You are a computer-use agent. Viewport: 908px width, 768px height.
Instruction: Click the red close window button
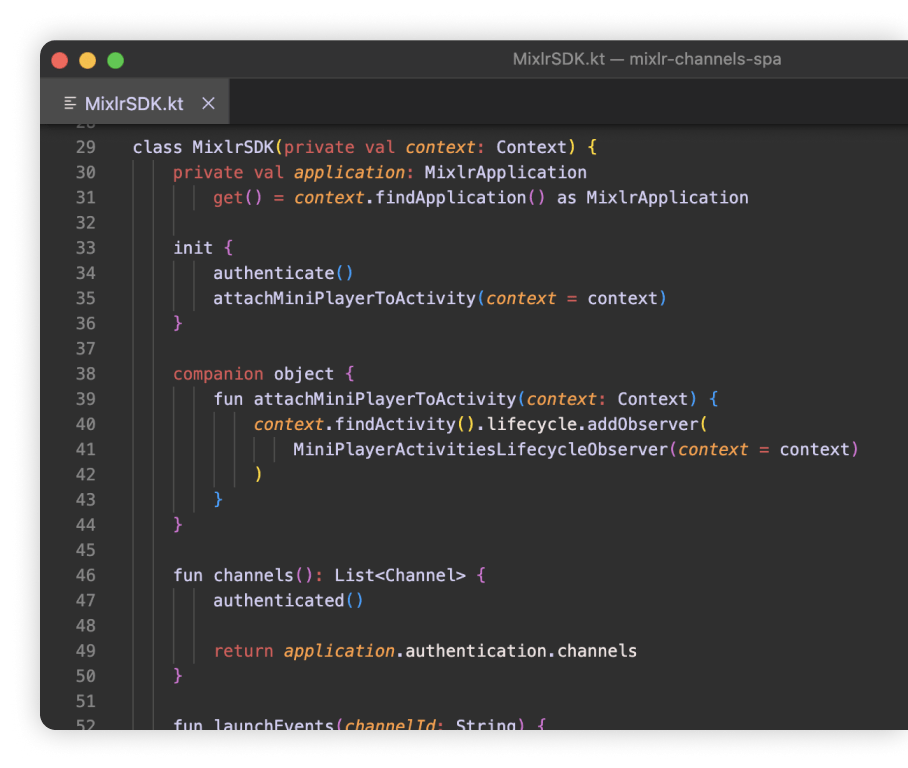pos(60,60)
